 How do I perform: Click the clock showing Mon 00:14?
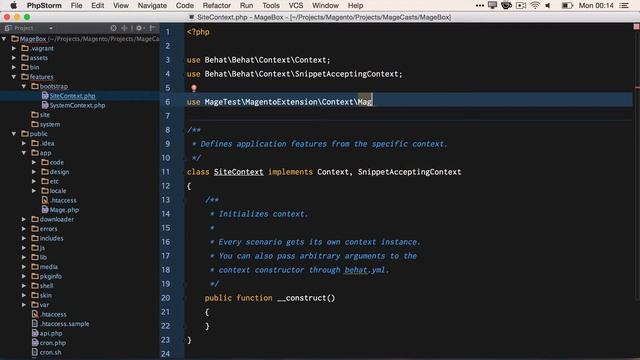point(596,5)
